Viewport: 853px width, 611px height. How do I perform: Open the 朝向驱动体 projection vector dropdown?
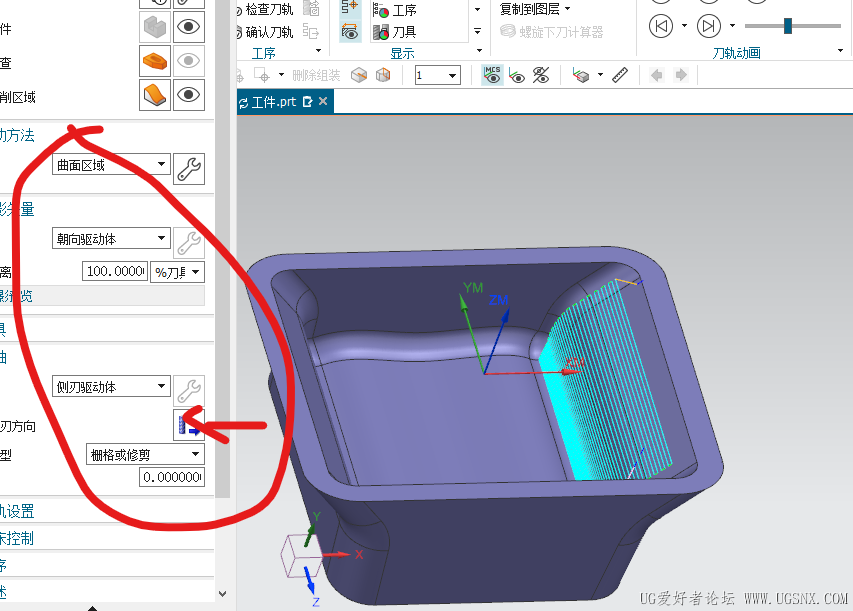111,238
